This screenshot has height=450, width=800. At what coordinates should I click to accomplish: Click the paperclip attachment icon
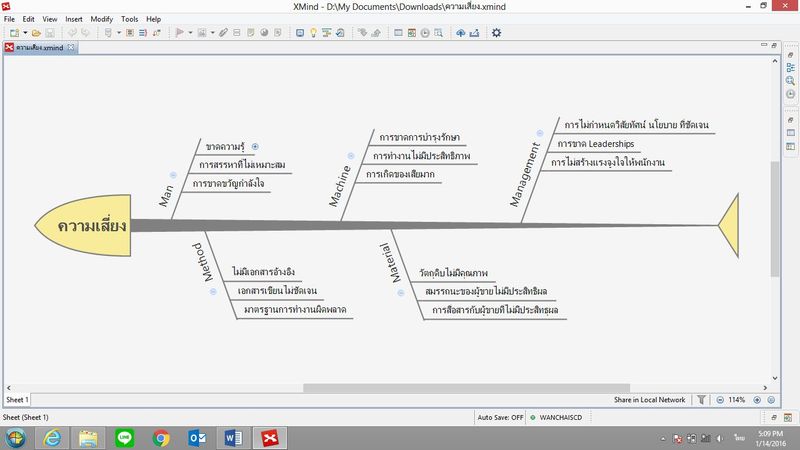[223, 33]
